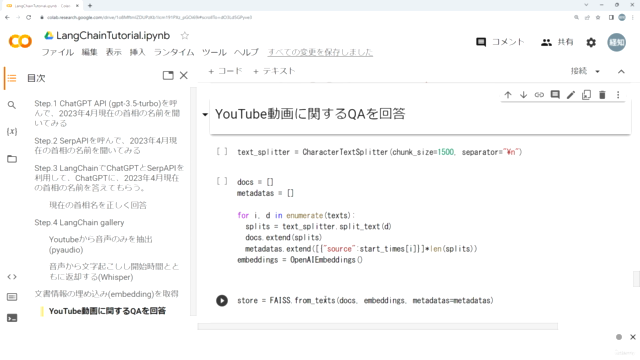The width and height of the screenshot is (640, 360).
Task: Move the cell down
Action: click(x=523, y=95)
